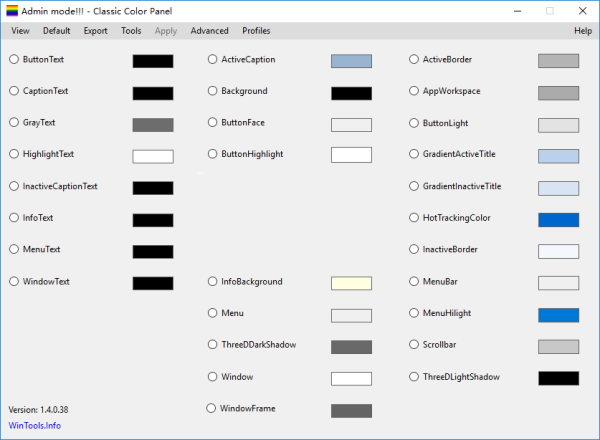This screenshot has width=600, height=440.
Task: Visit the WinTools.Info link
Action: [34, 425]
